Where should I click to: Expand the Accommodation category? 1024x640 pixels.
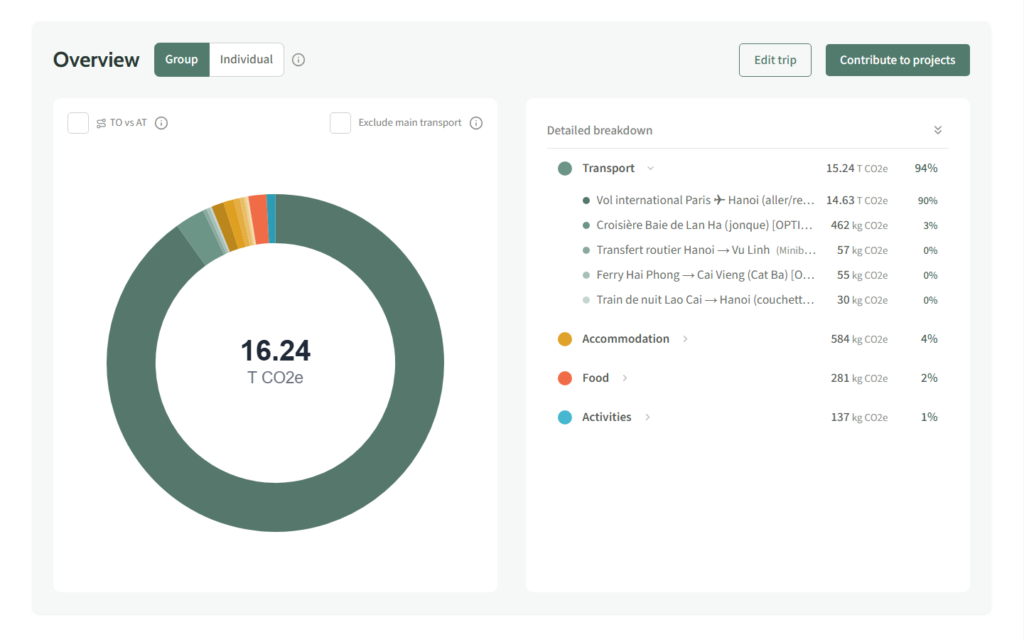click(685, 339)
